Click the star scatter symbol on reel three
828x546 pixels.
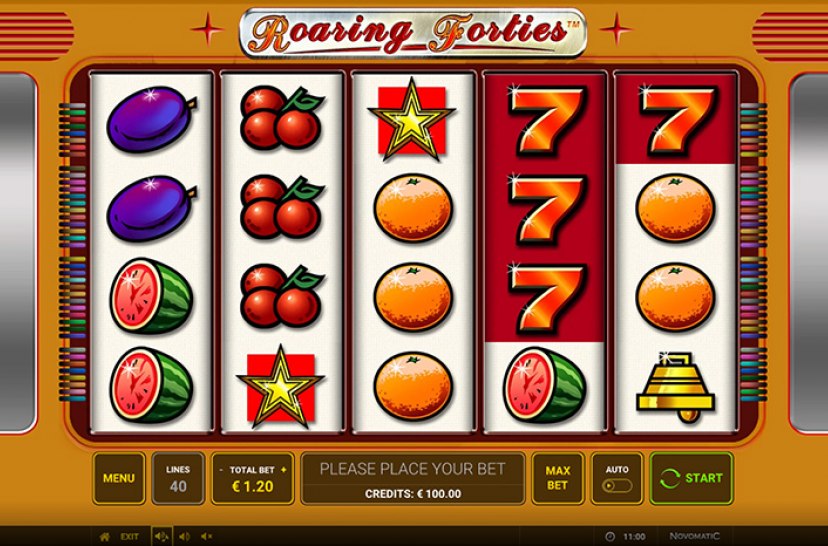(x=411, y=119)
